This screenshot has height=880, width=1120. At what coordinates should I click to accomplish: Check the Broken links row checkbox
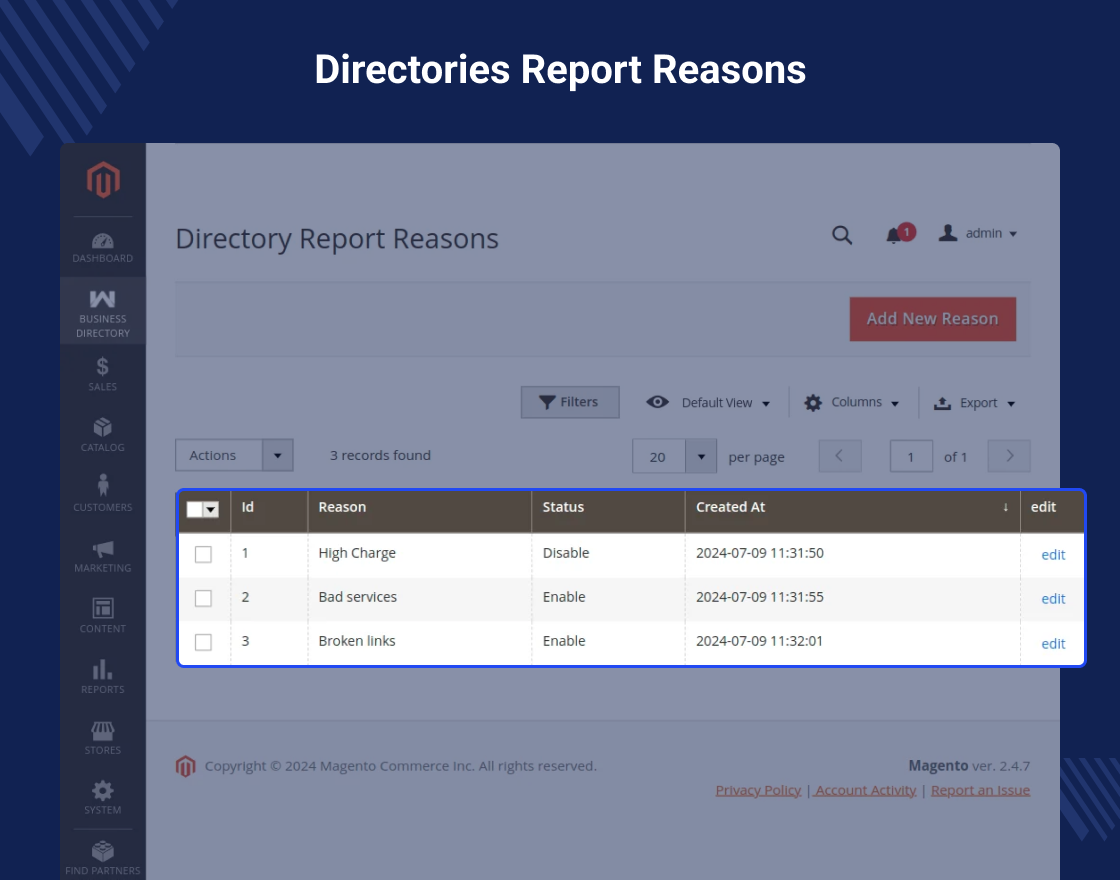point(204,642)
